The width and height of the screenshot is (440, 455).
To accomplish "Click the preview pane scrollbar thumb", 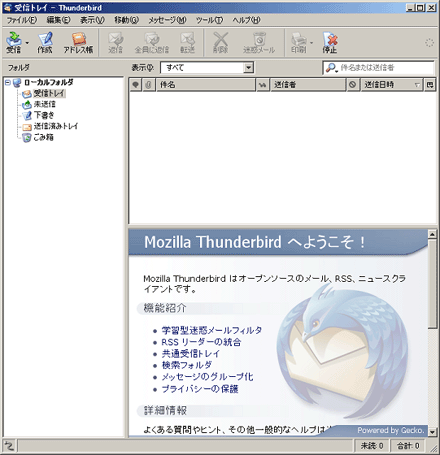I will click(432, 284).
